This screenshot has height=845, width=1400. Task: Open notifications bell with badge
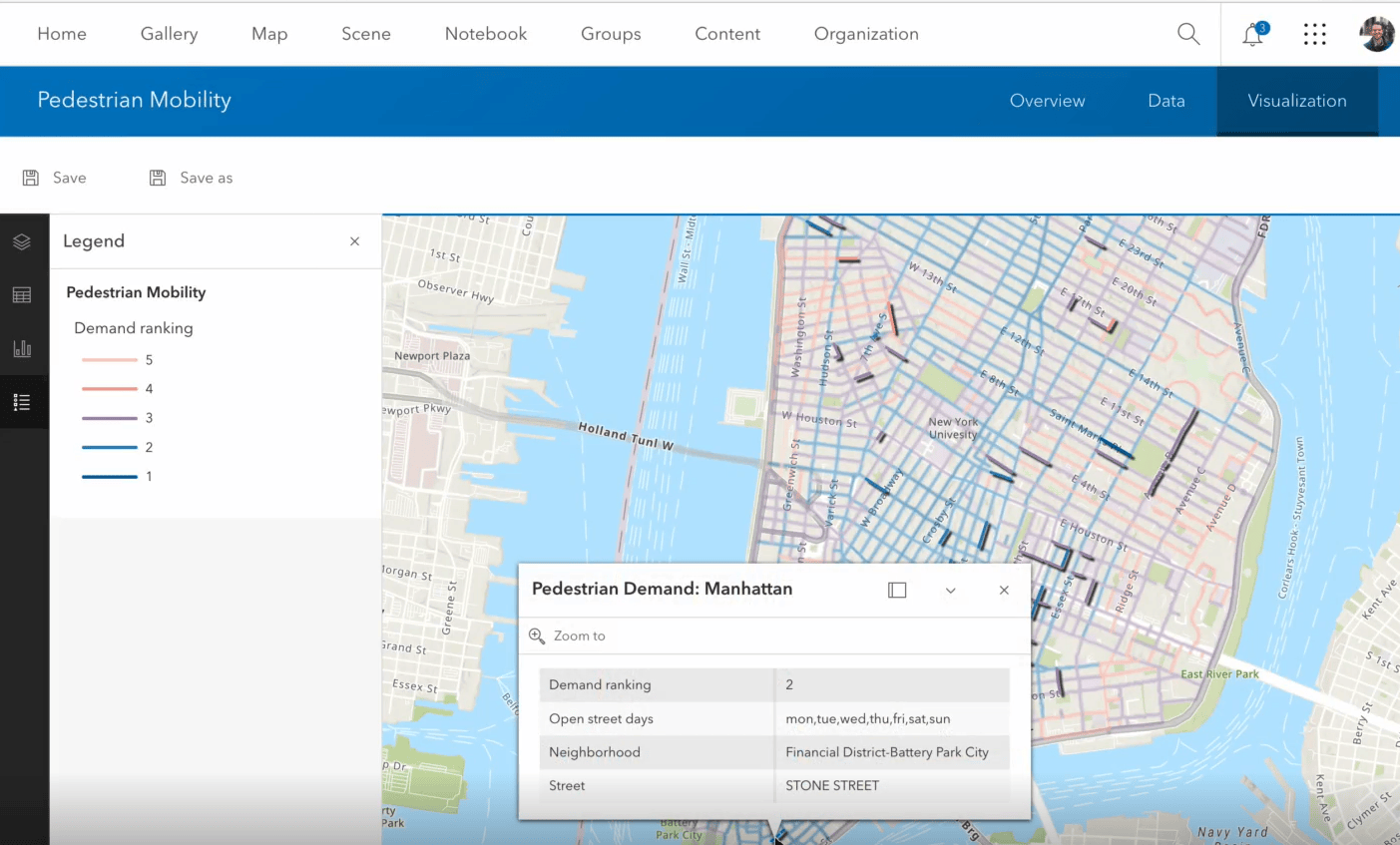pos(1252,33)
